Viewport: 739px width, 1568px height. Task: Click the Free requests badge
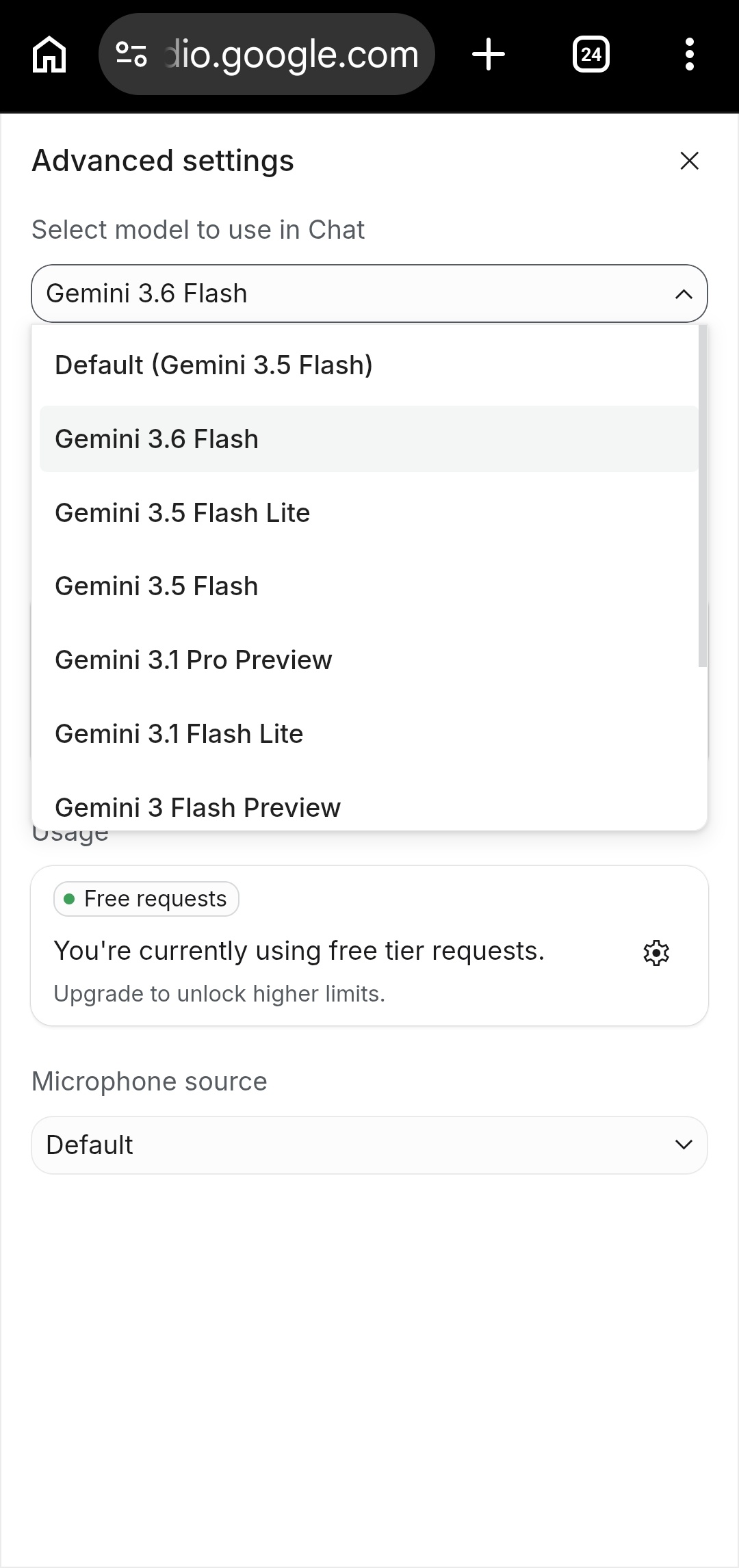coord(146,899)
